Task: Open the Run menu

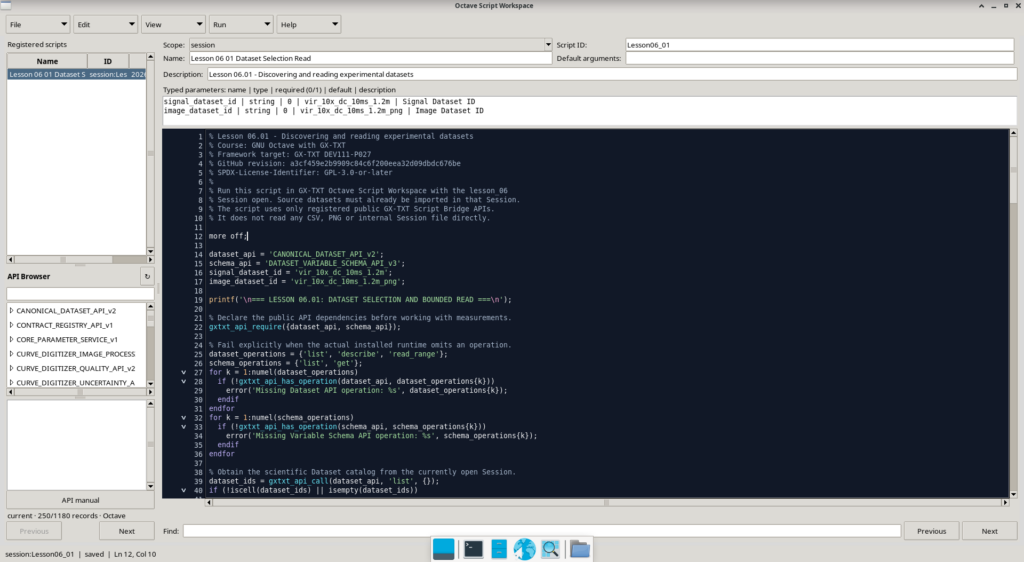Action: click(240, 25)
